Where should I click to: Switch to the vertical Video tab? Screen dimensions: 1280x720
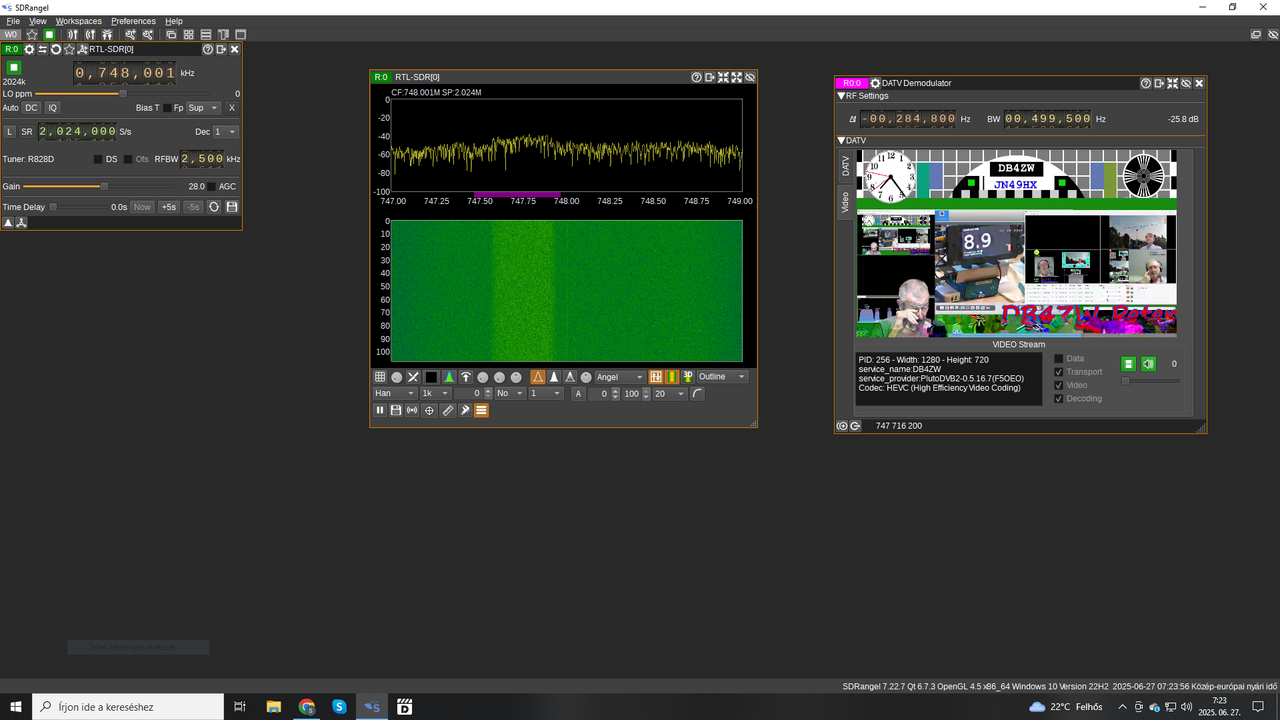coord(846,202)
